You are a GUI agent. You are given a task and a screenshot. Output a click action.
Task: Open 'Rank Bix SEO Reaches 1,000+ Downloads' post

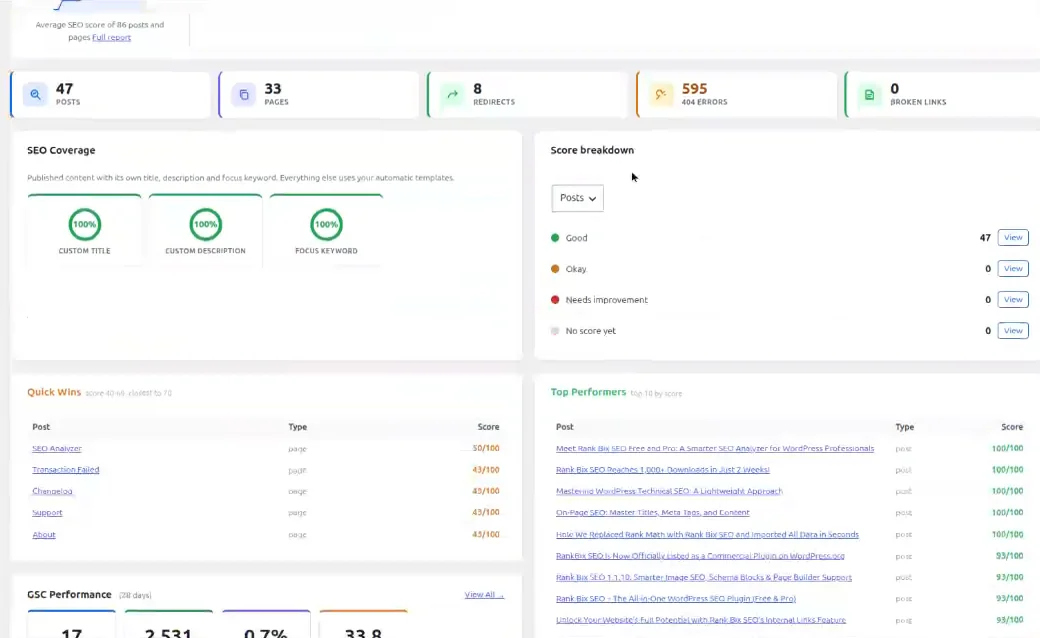pyautogui.click(x=663, y=470)
